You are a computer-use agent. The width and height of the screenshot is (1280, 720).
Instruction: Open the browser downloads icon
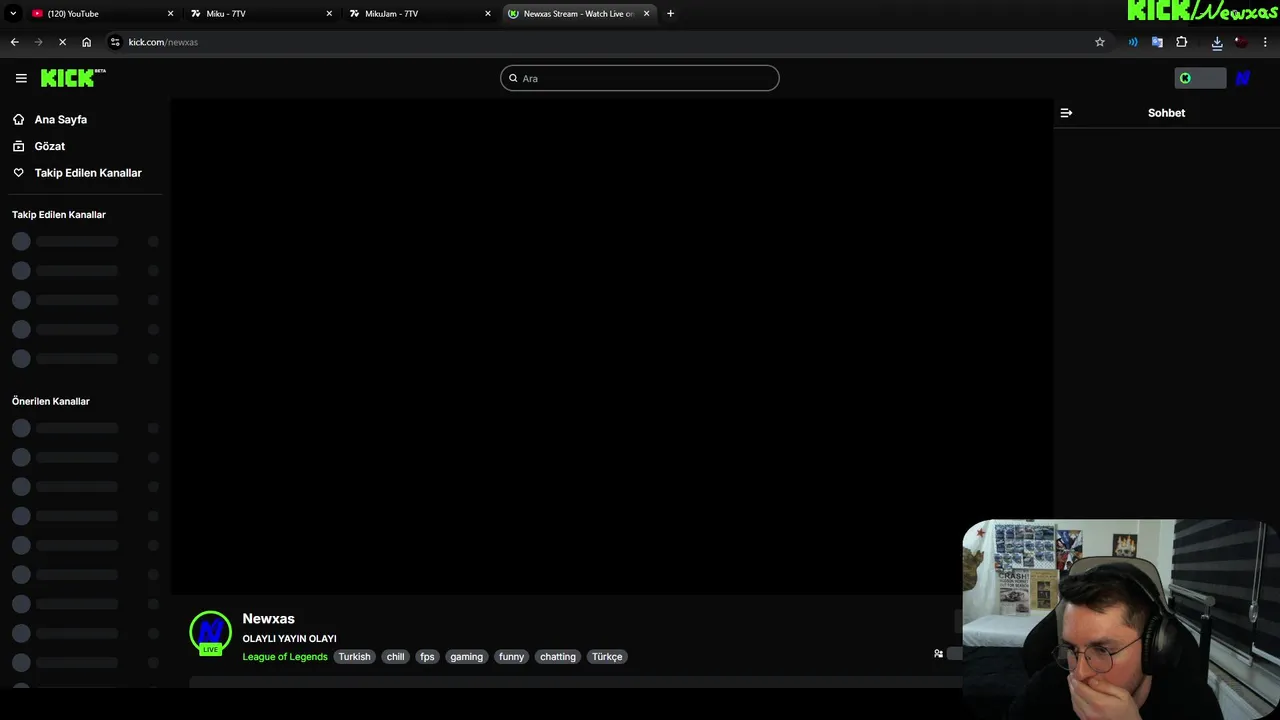(1217, 42)
